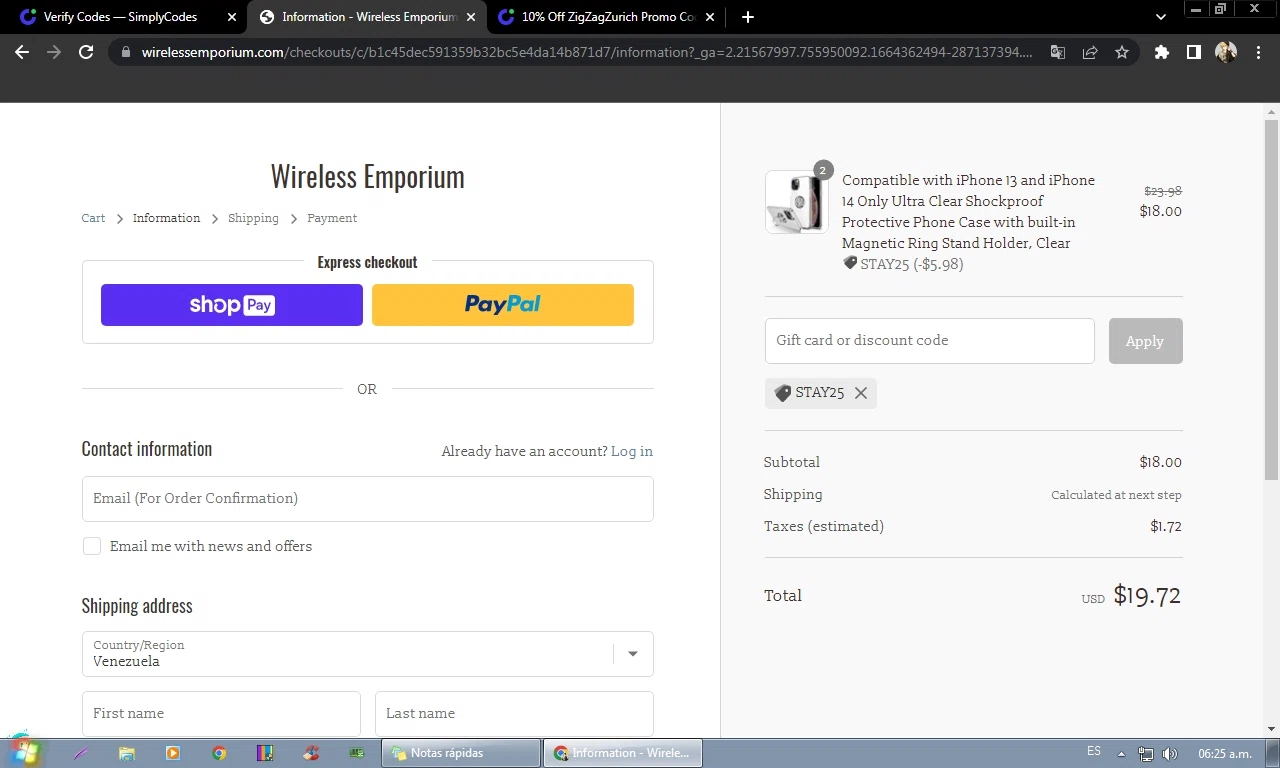Click the Log in link
The height and width of the screenshot is (768, 1280).
(x=632, y=451)
